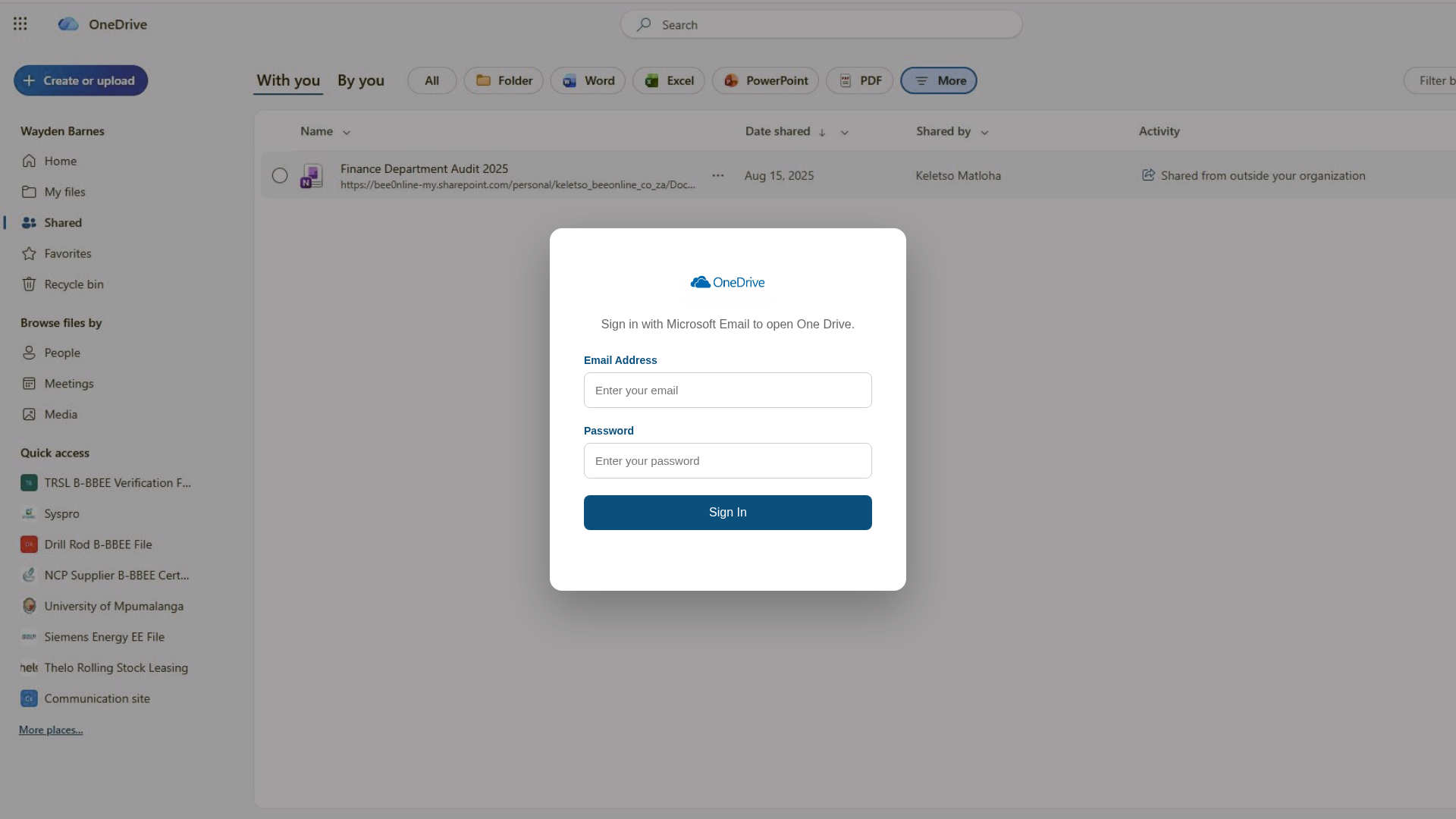Viewport: 1456px width, 819px height.
Task: Expand the Shared by column dropdown
Action: coord(984,133)
